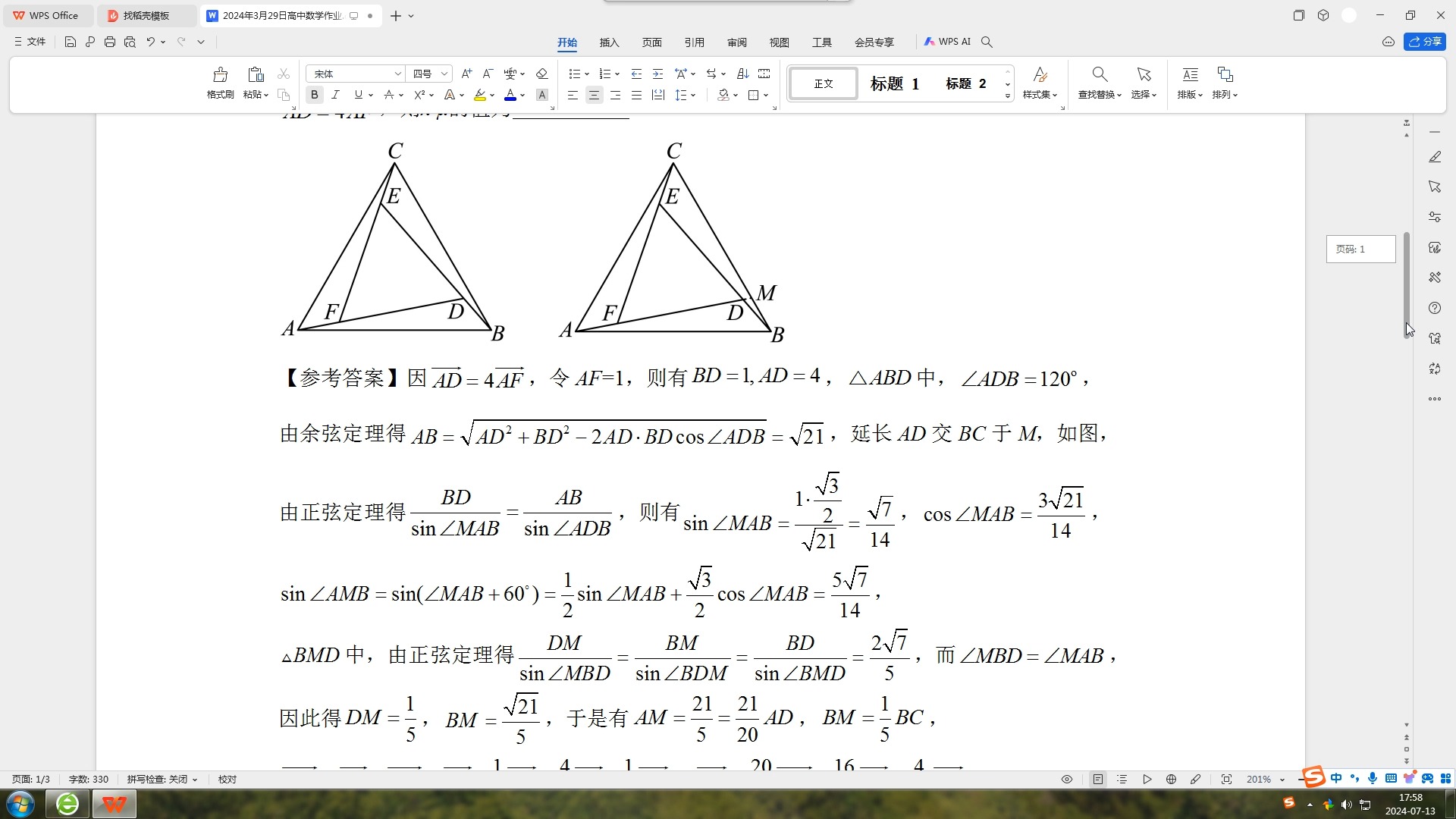Image resolution: width=1456 pixels, height=819 pixels.
Task: Click the save document icon
Action: coord(71,42)
